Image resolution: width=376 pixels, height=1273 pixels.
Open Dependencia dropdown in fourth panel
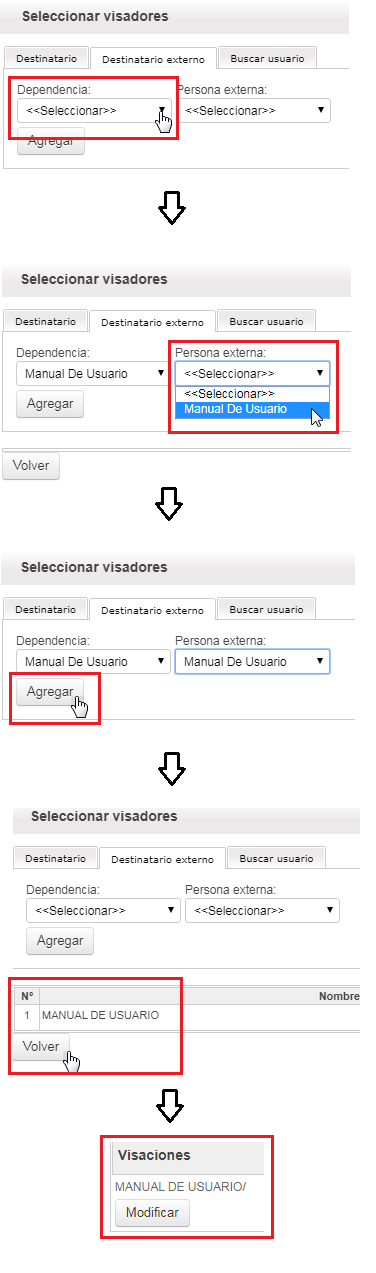[x=103, y=910]
